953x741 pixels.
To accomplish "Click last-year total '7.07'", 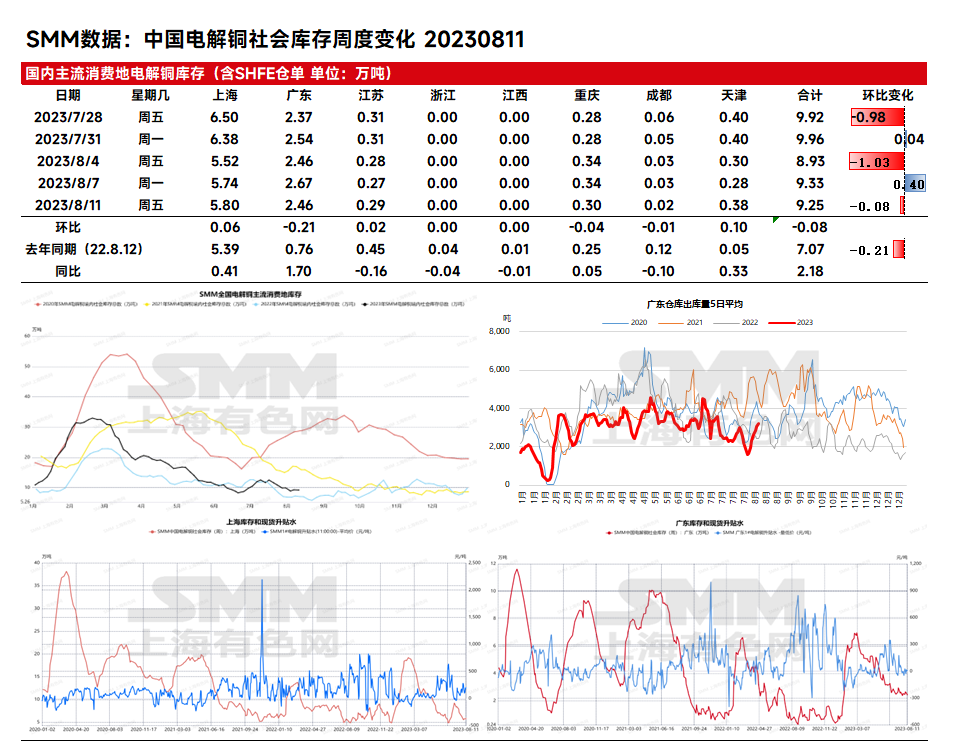I will coord(810,249).
